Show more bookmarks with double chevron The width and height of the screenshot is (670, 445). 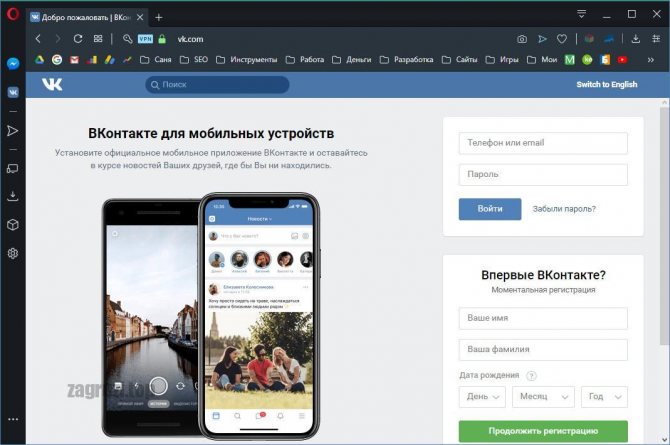(651, 60)
